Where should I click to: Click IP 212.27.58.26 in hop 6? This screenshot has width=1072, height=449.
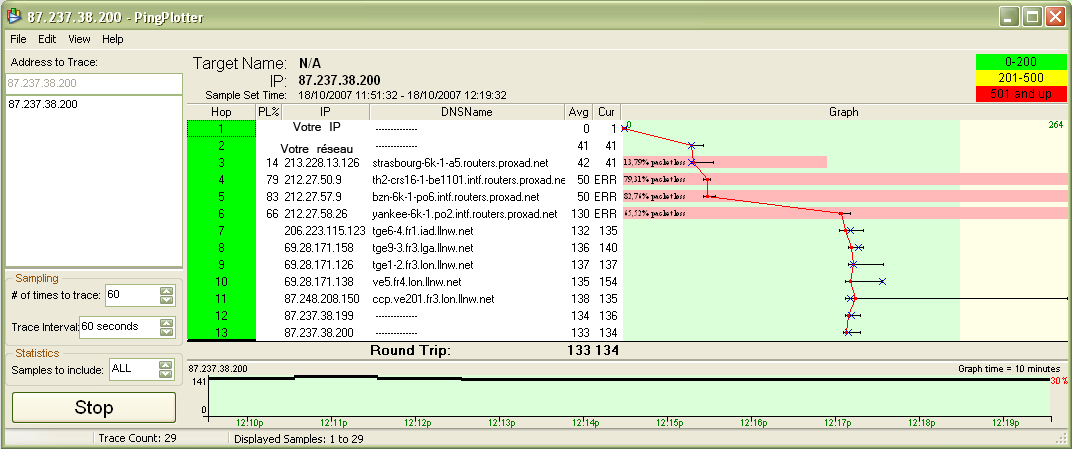pos(315,214)
